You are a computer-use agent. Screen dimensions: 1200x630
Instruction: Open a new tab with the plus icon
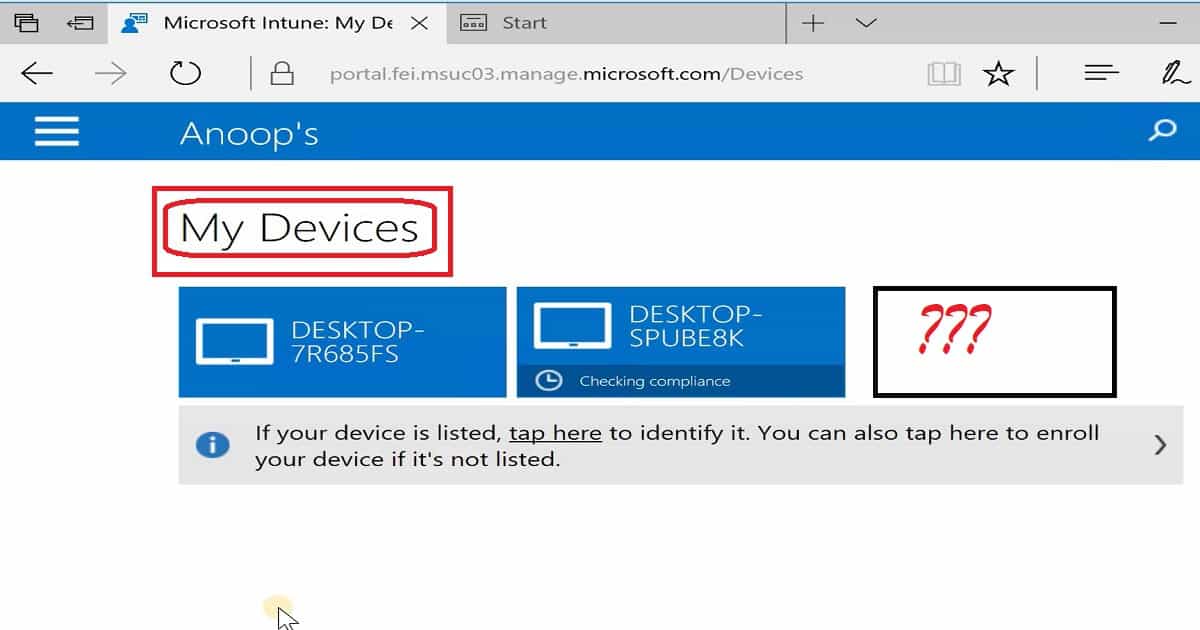[x=814, y=23]
